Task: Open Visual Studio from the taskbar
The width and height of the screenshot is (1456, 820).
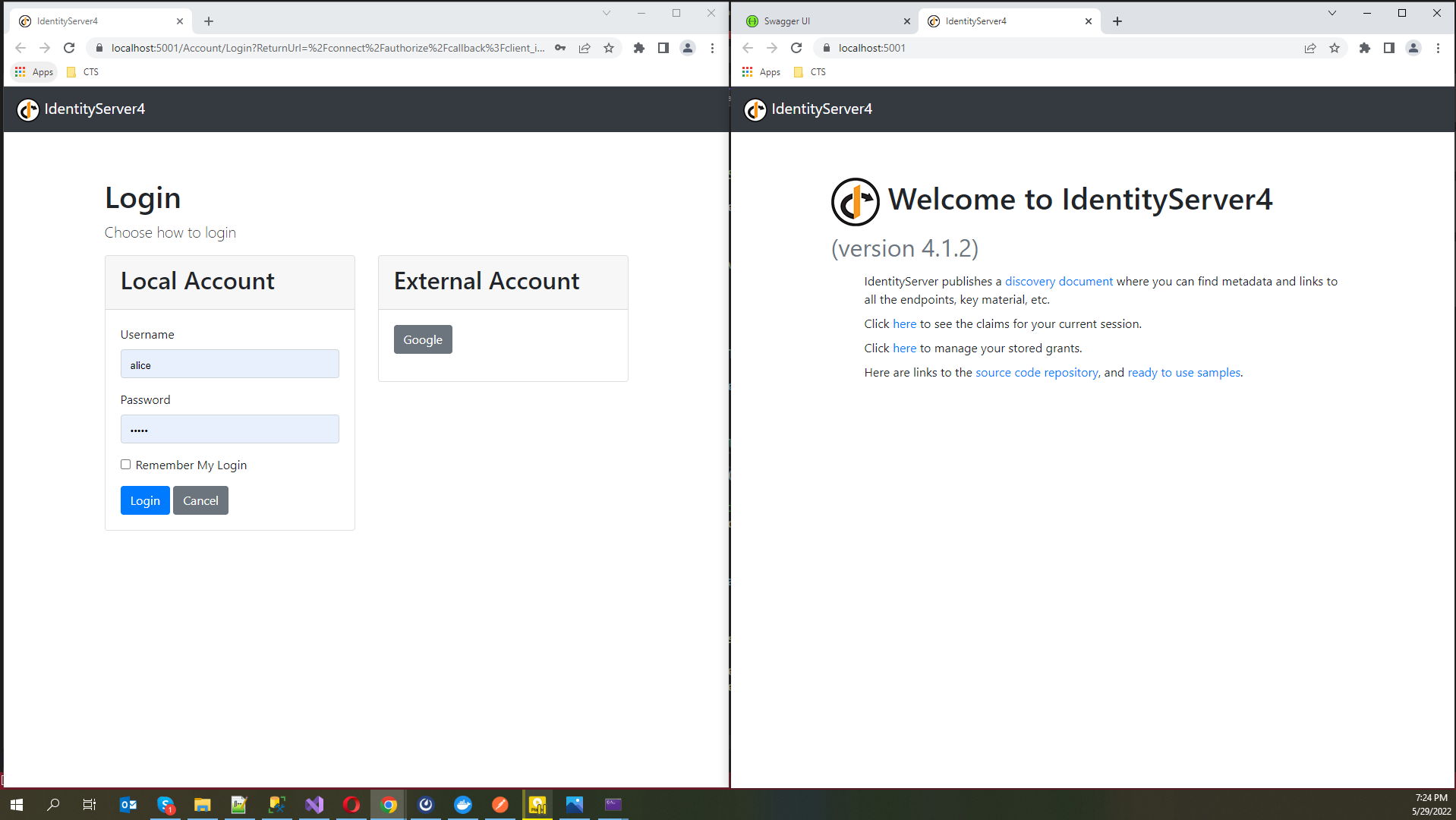Action: coord(314,805)
